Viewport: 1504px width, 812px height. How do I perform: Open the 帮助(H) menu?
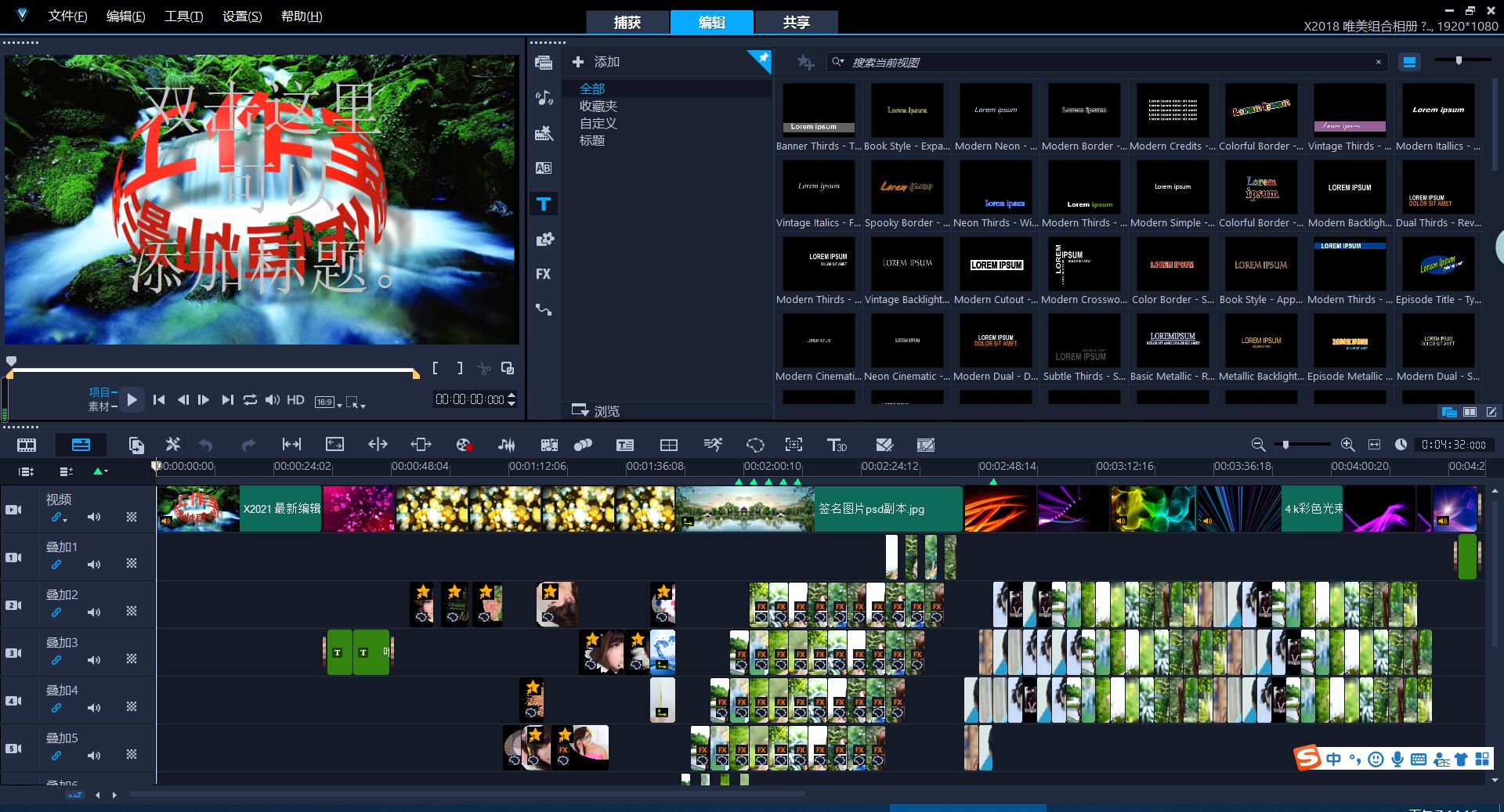(302, 16)
